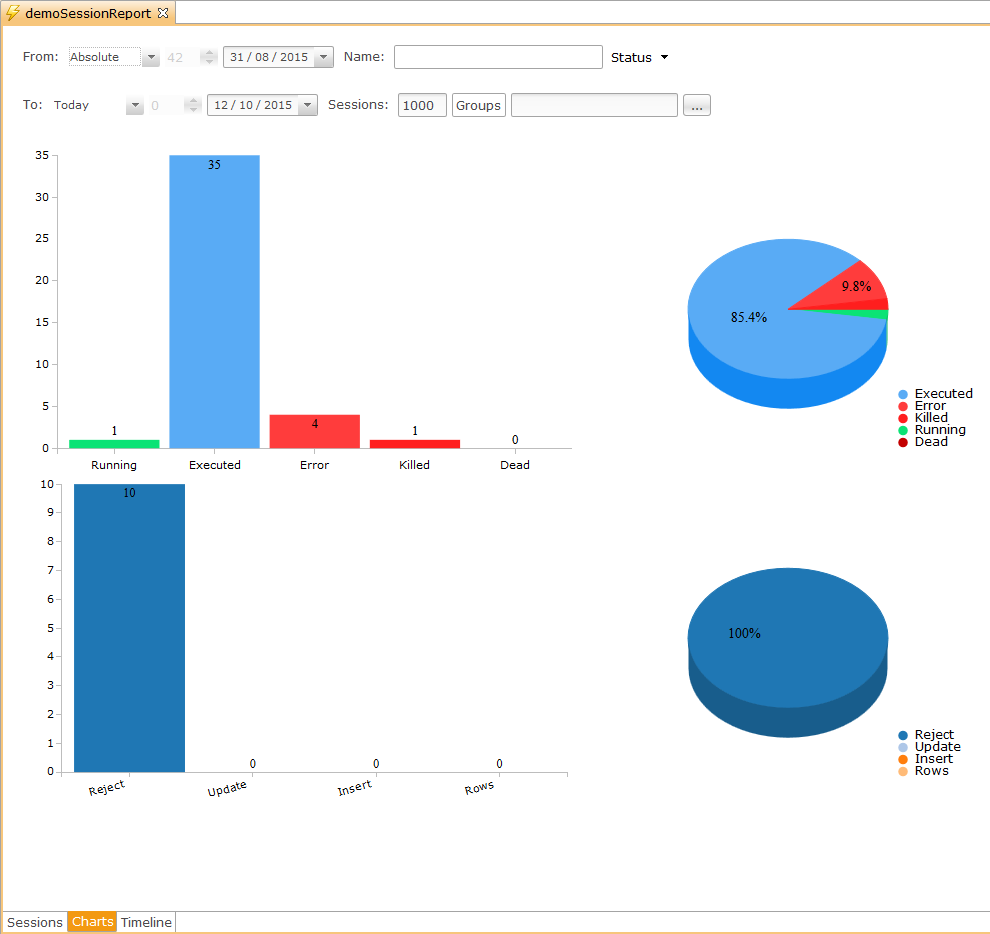Expand the To date 12/10/2015 picker
This screenshot has width=990, height=934.
[307, 106]
